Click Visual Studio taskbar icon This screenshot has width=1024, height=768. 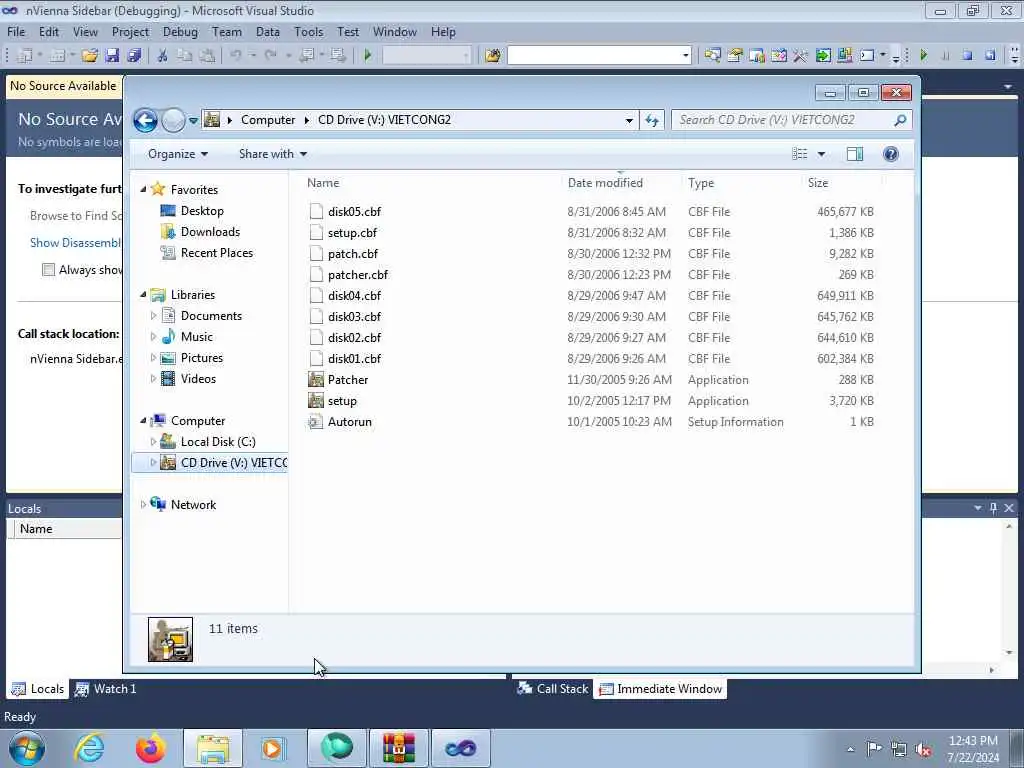coord(460,748)
